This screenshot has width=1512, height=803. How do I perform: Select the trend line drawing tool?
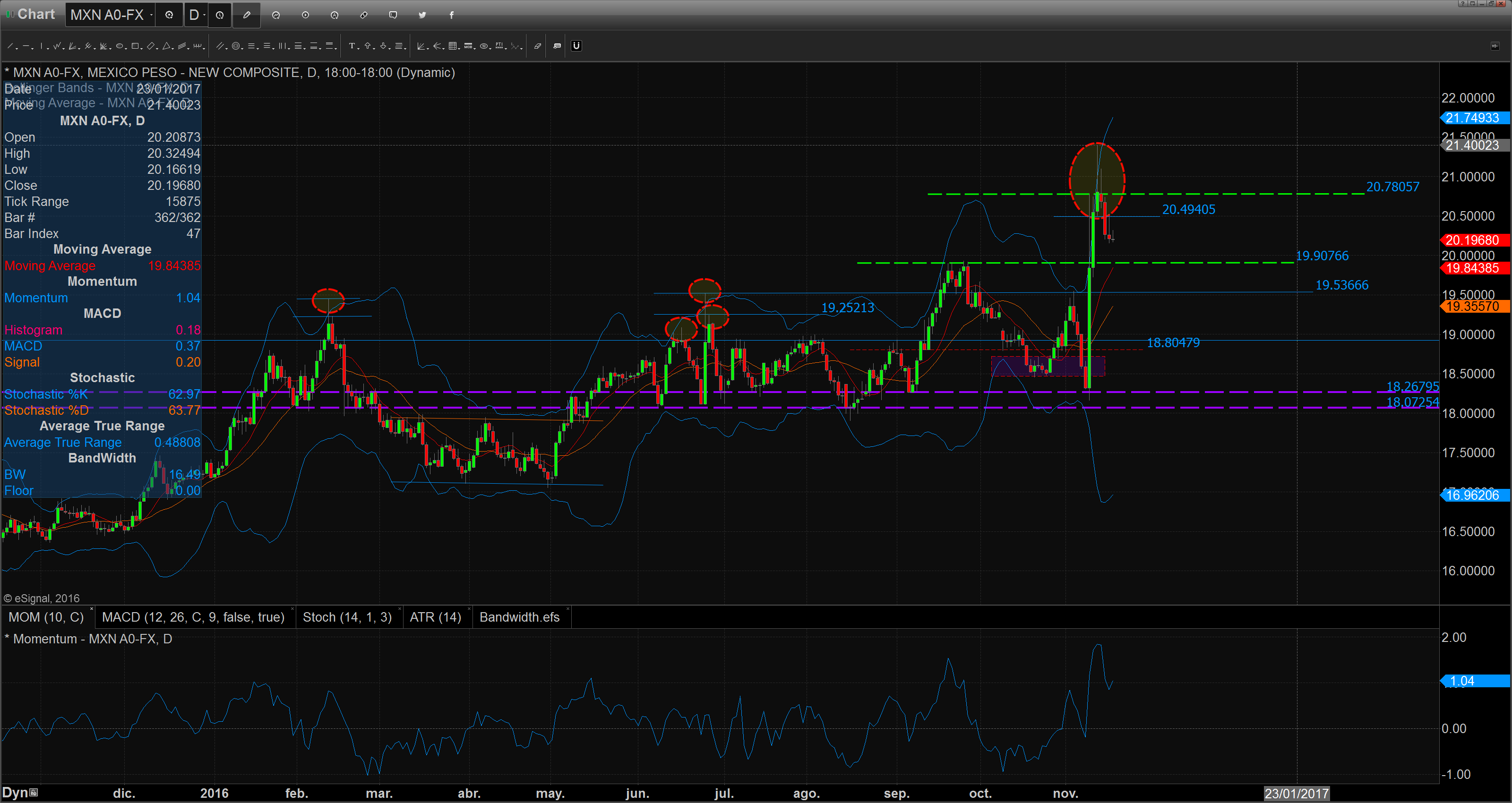tap(10, 46)
